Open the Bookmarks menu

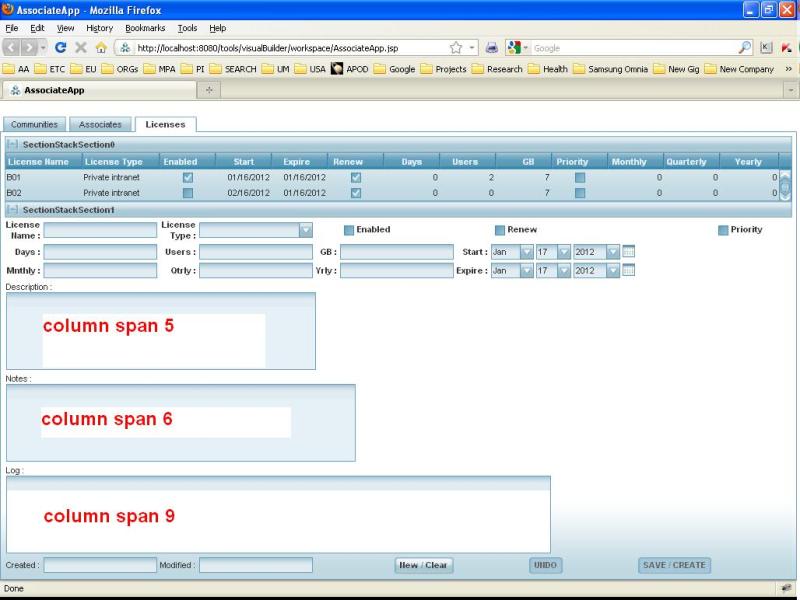[145, 28]
